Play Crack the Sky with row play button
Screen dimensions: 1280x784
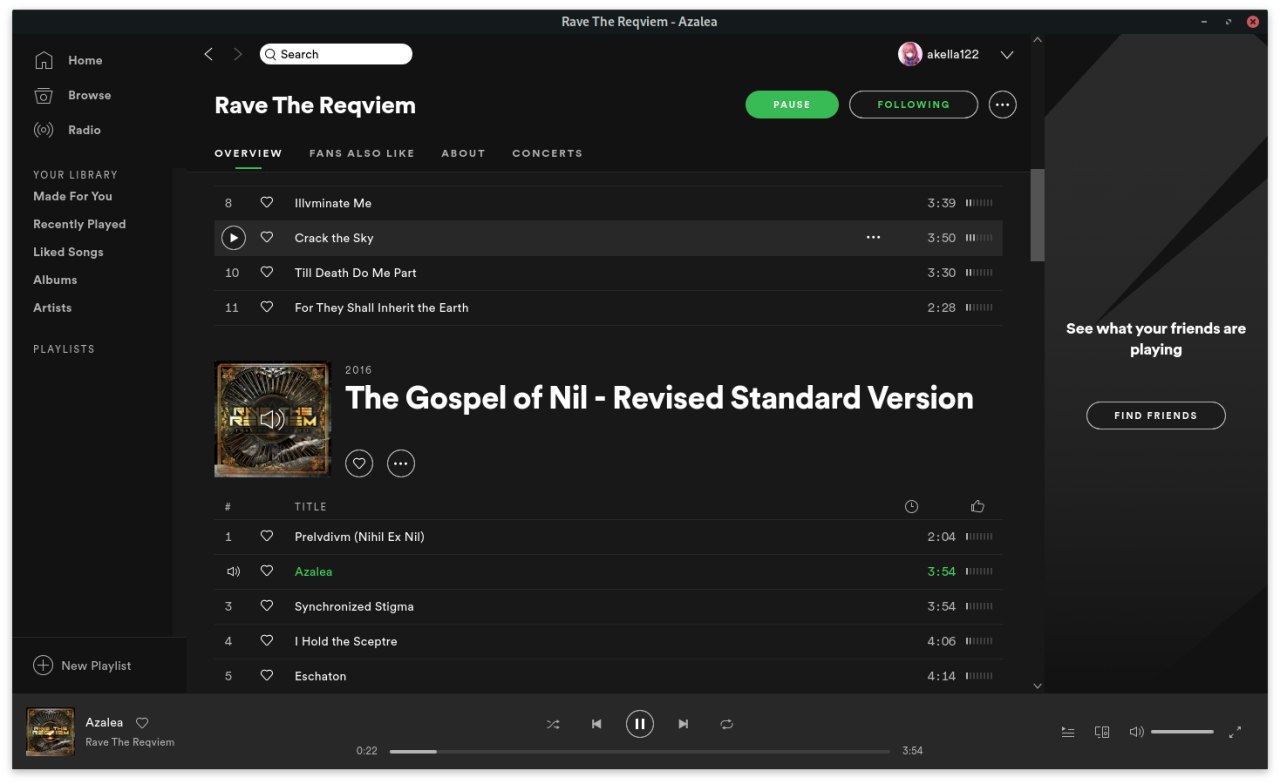click(233, 238)
